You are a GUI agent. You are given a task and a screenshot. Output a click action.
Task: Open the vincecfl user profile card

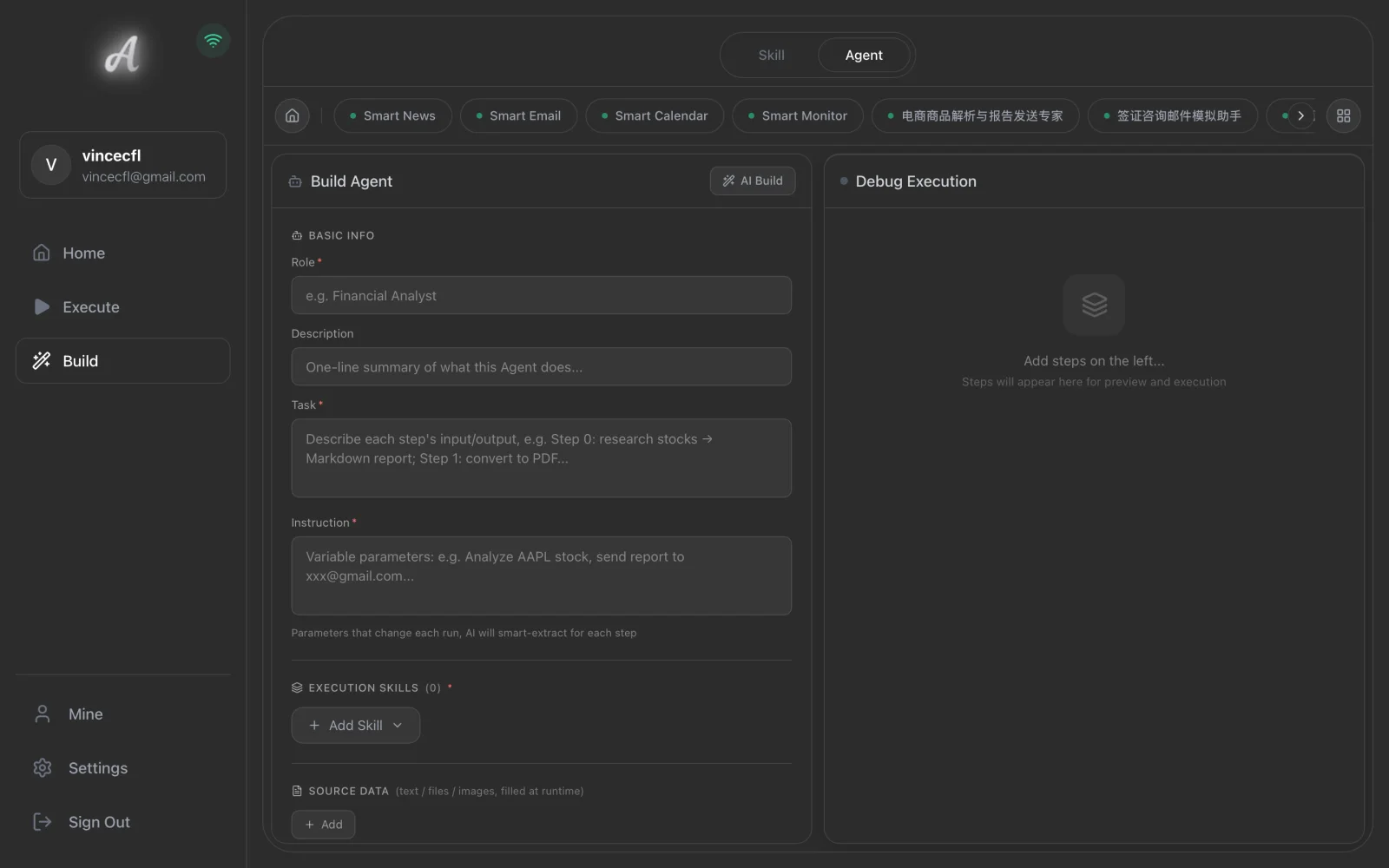[122, 165]
